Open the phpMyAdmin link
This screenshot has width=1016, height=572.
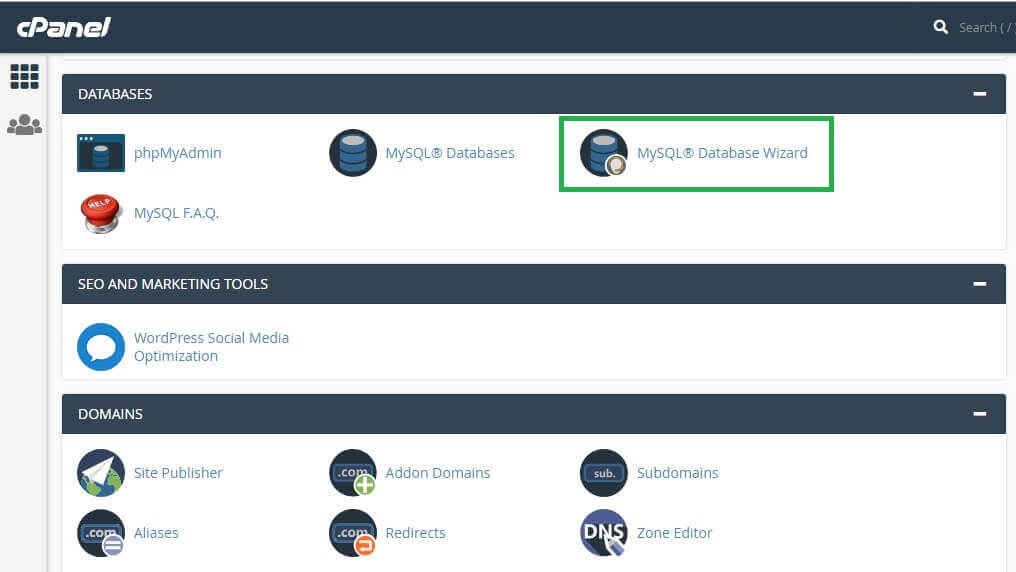coord(178,153)
